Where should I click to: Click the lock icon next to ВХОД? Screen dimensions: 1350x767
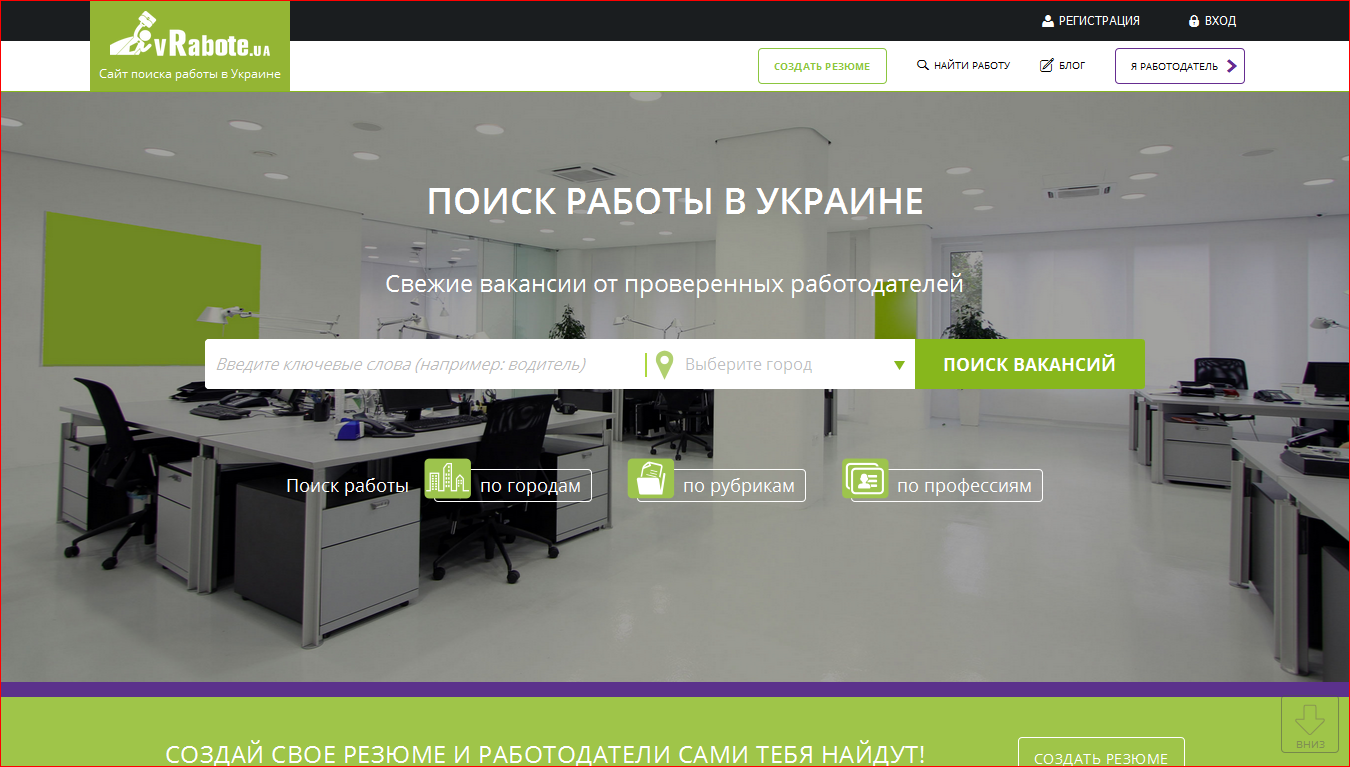[1194, 20]
